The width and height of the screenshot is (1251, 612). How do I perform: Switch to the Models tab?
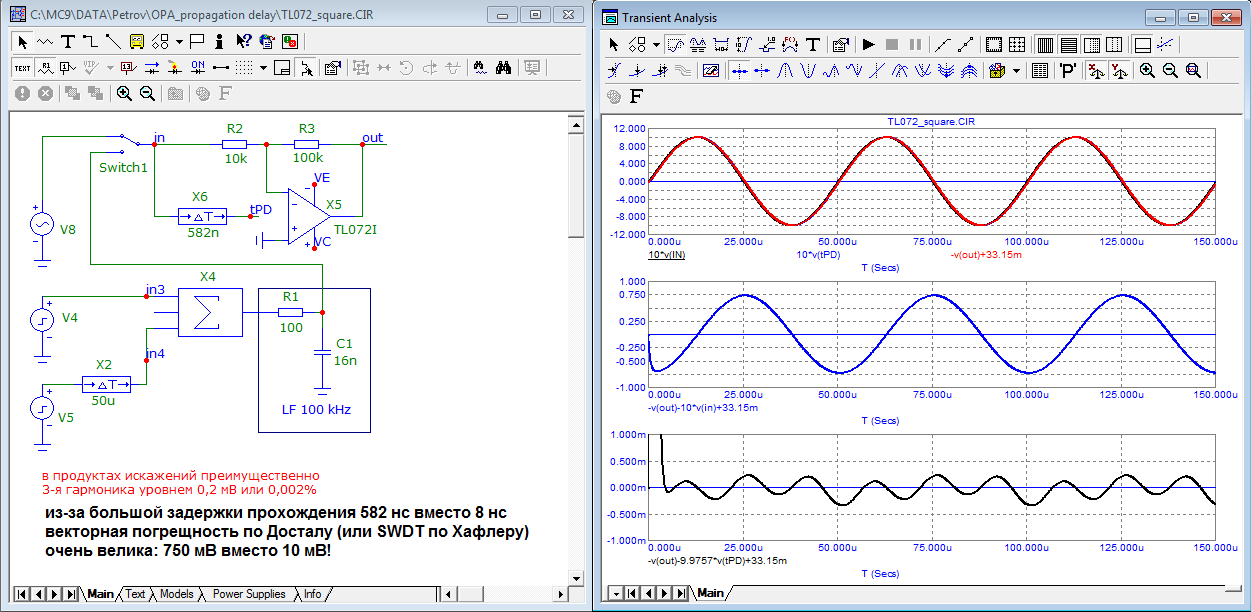(x=176, y=594)
